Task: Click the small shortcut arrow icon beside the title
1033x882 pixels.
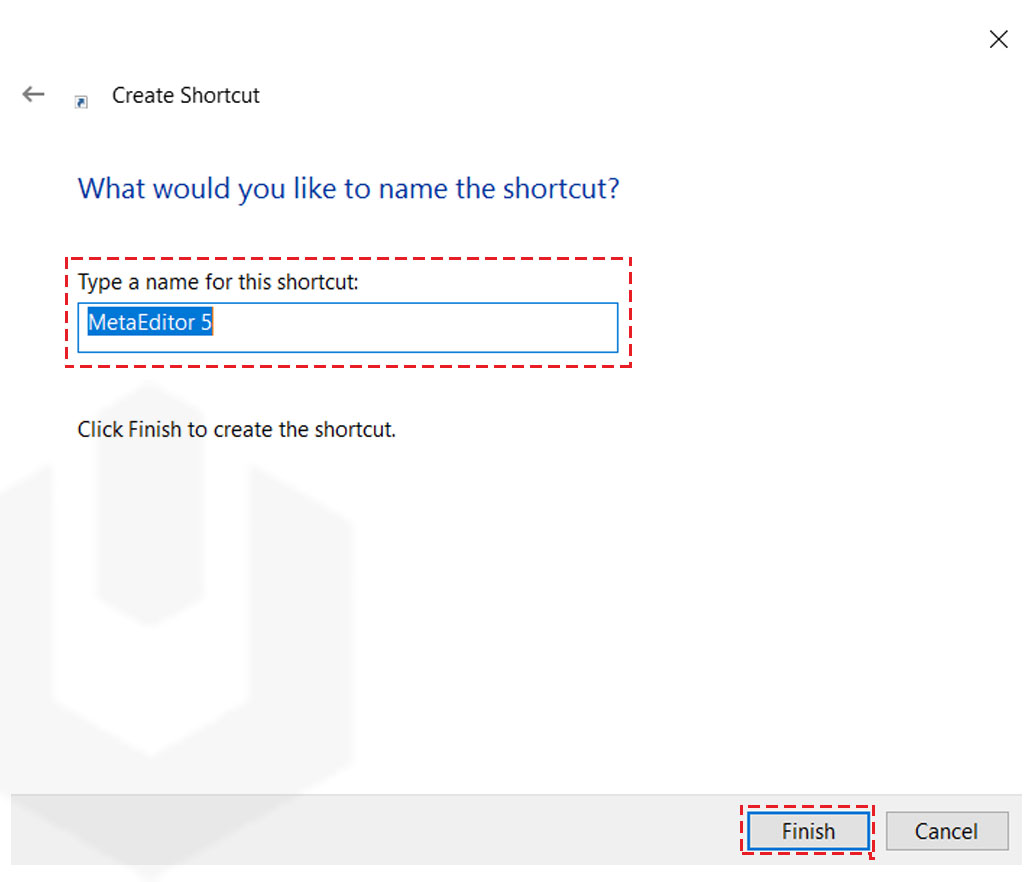Action: point(80,100)
